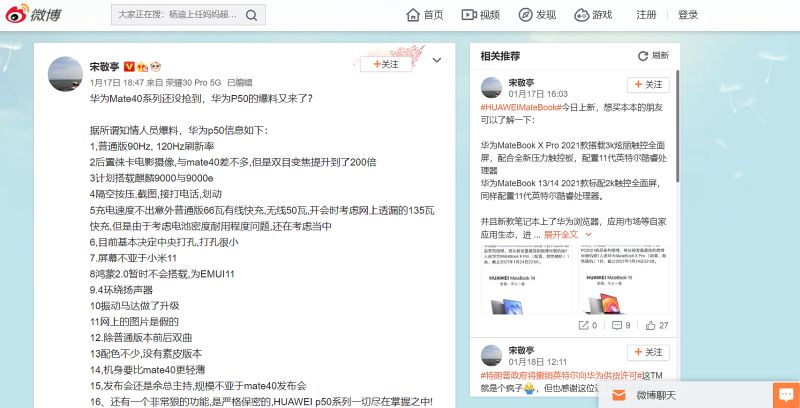Viewport: 800px width, 408px height.
Task: Open the MateBook 14 image thumbnail
Action: [527, 280]
